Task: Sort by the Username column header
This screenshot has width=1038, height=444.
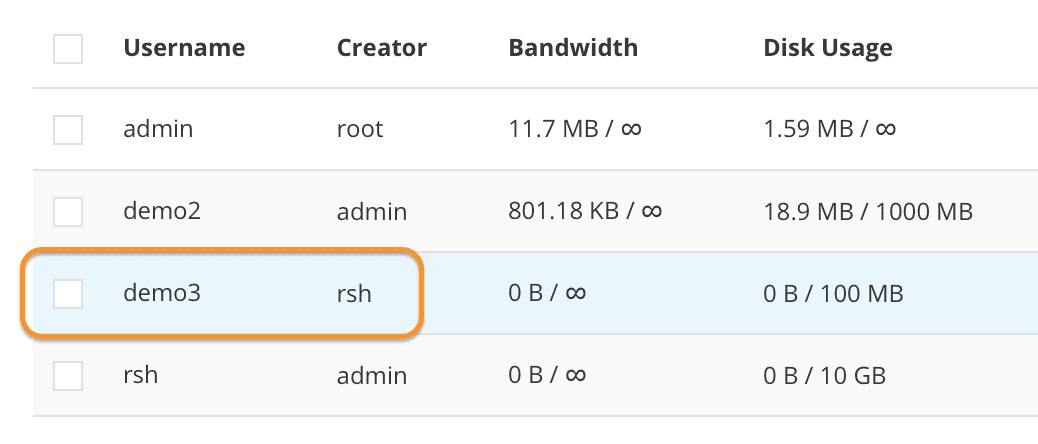Action: (x=184, y=48)
